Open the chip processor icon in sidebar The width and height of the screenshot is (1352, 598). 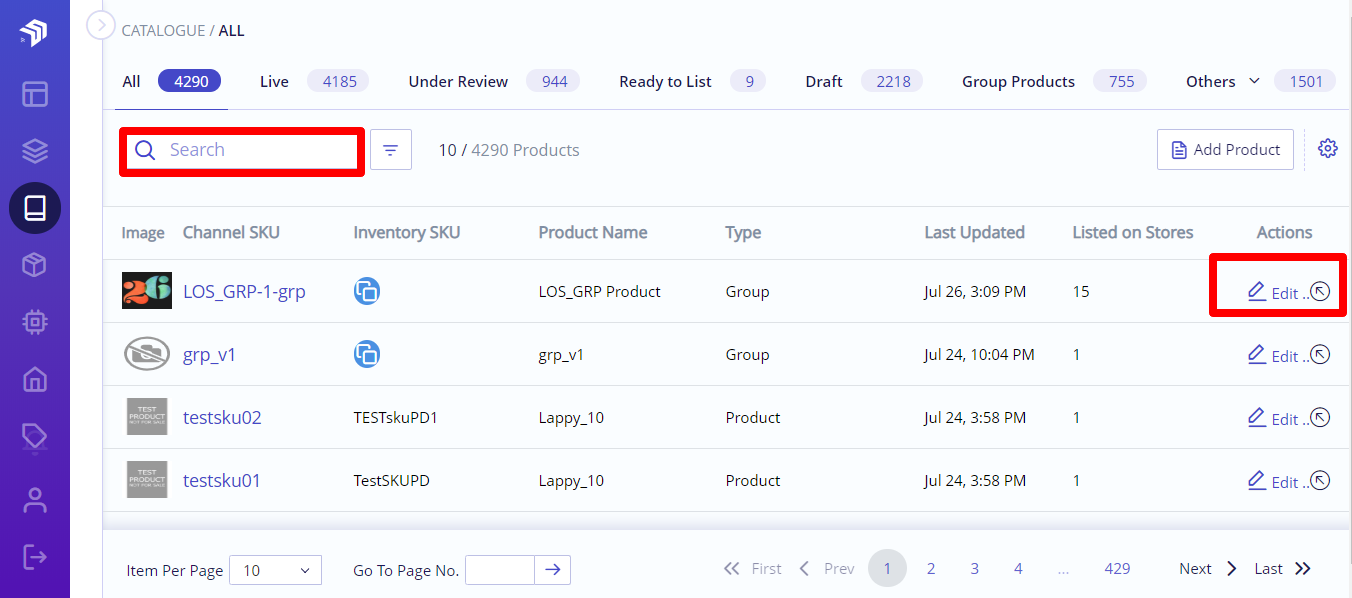pos(35,322)
